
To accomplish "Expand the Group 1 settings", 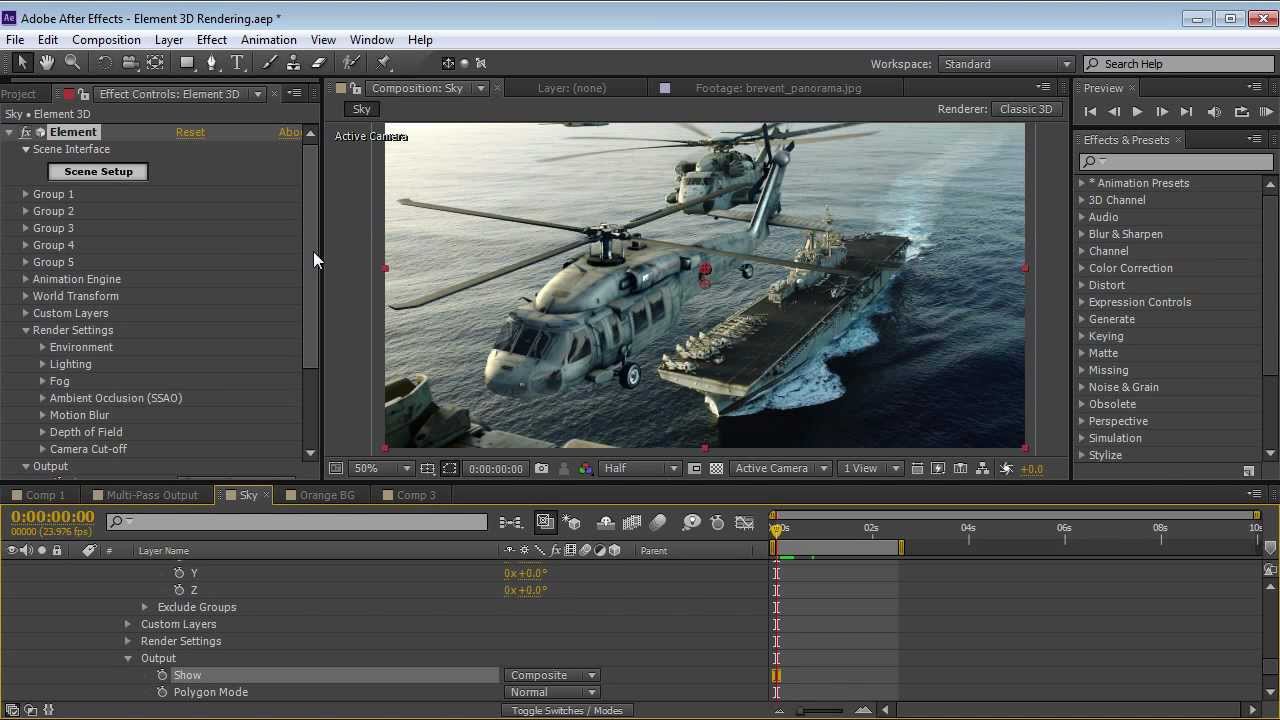I will (26, 194).
